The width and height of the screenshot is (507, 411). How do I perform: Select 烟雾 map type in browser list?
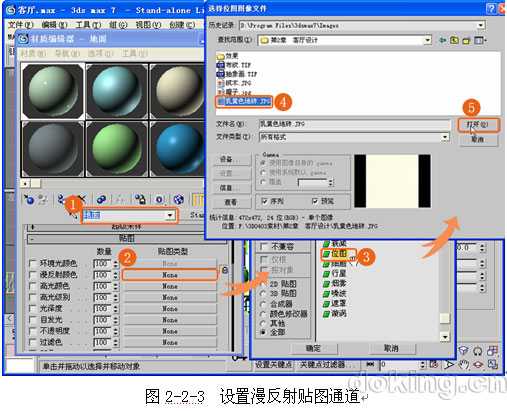(335, 283)
